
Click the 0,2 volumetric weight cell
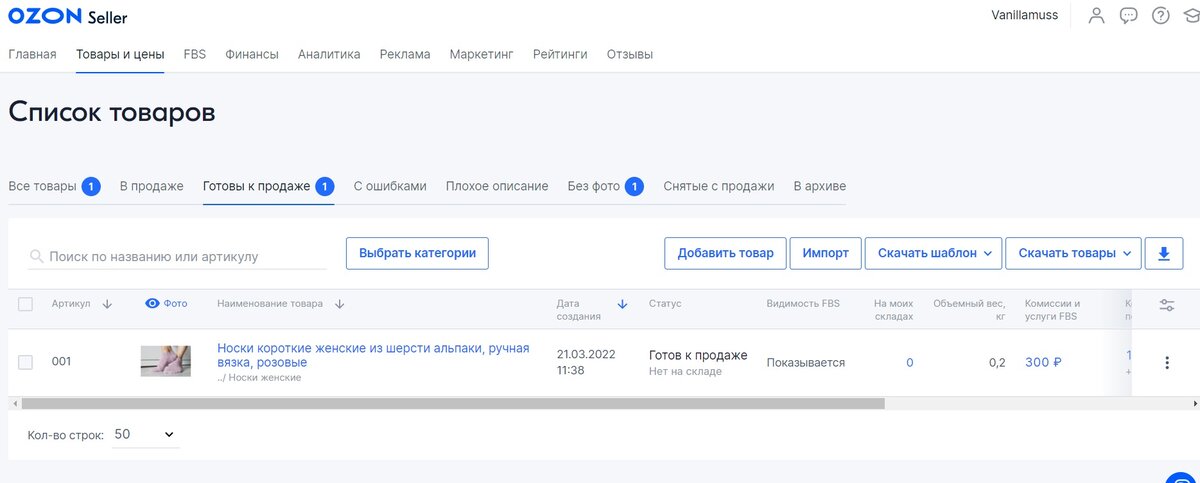point(997,362)
